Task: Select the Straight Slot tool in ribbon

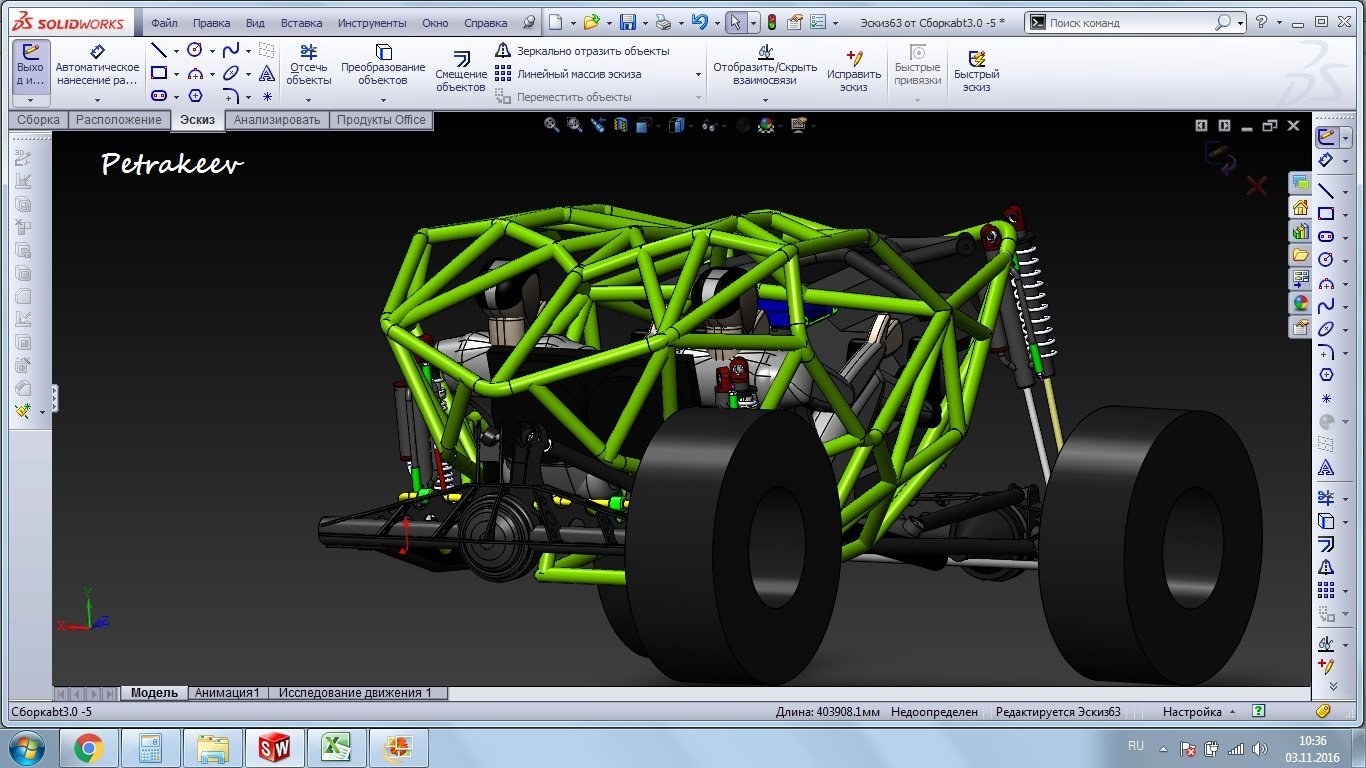Action: [159, 96]
